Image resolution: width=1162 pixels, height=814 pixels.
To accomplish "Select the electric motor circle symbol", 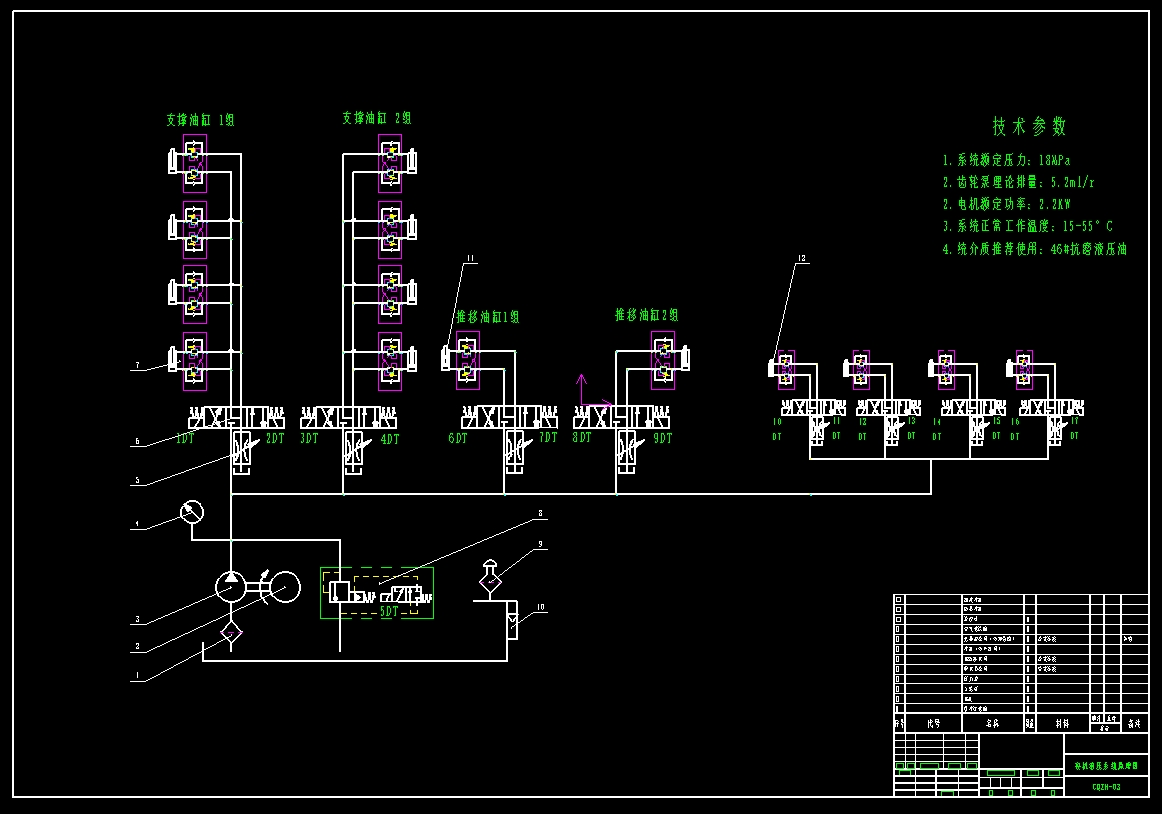I will pos(285,587).
